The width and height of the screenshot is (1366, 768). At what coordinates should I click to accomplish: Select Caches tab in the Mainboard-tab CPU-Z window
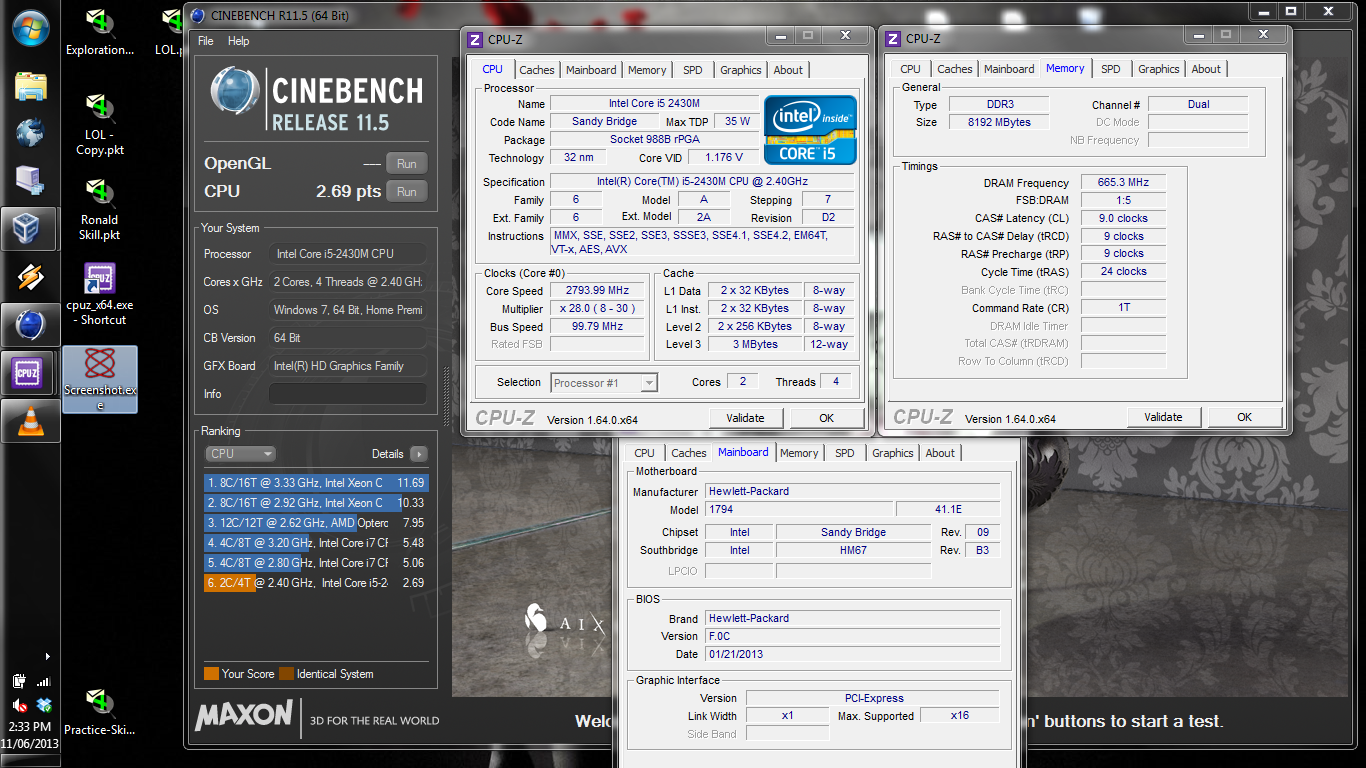pyautogui.click(x=689, y=453)
